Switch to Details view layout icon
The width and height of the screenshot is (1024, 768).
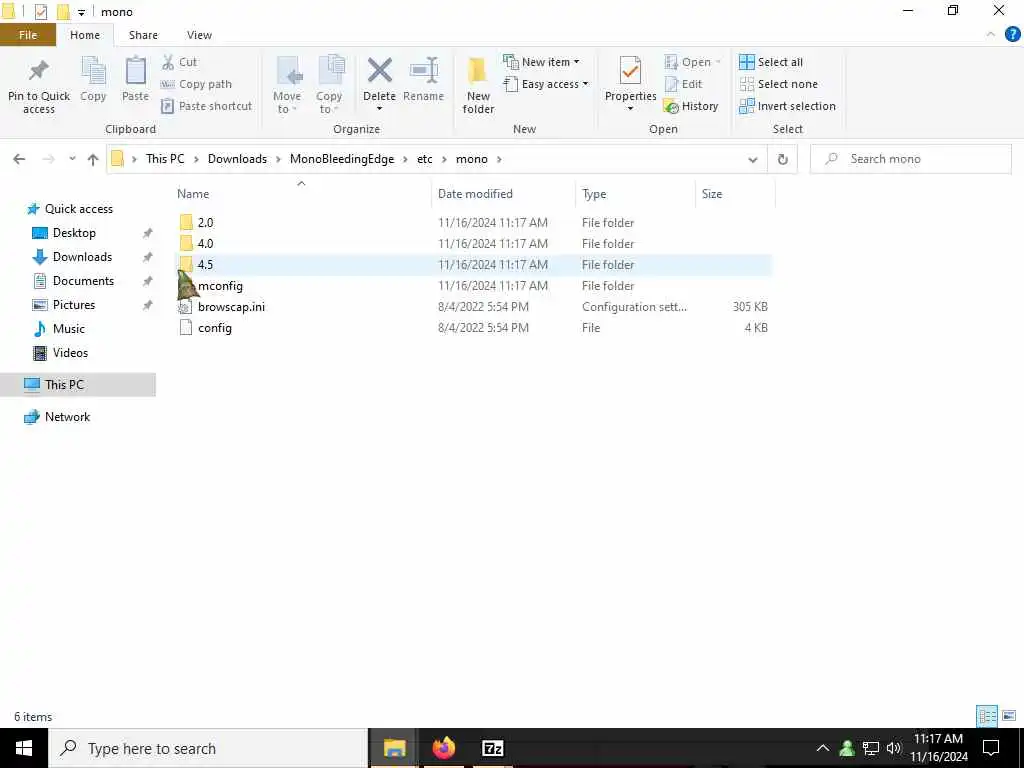[987, 716]
